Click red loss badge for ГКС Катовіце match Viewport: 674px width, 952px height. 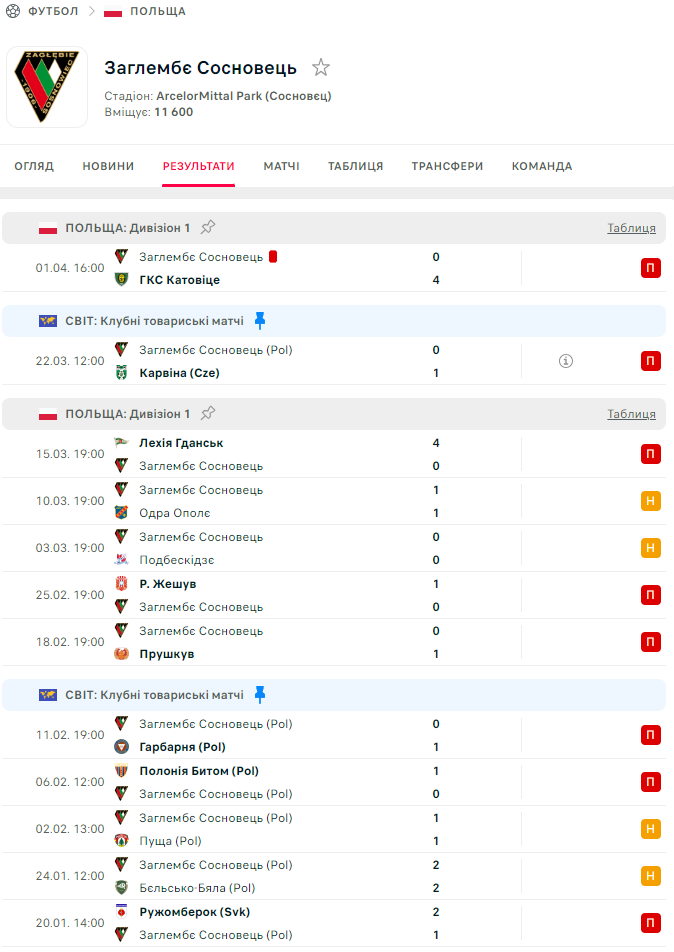click(650, 268)
